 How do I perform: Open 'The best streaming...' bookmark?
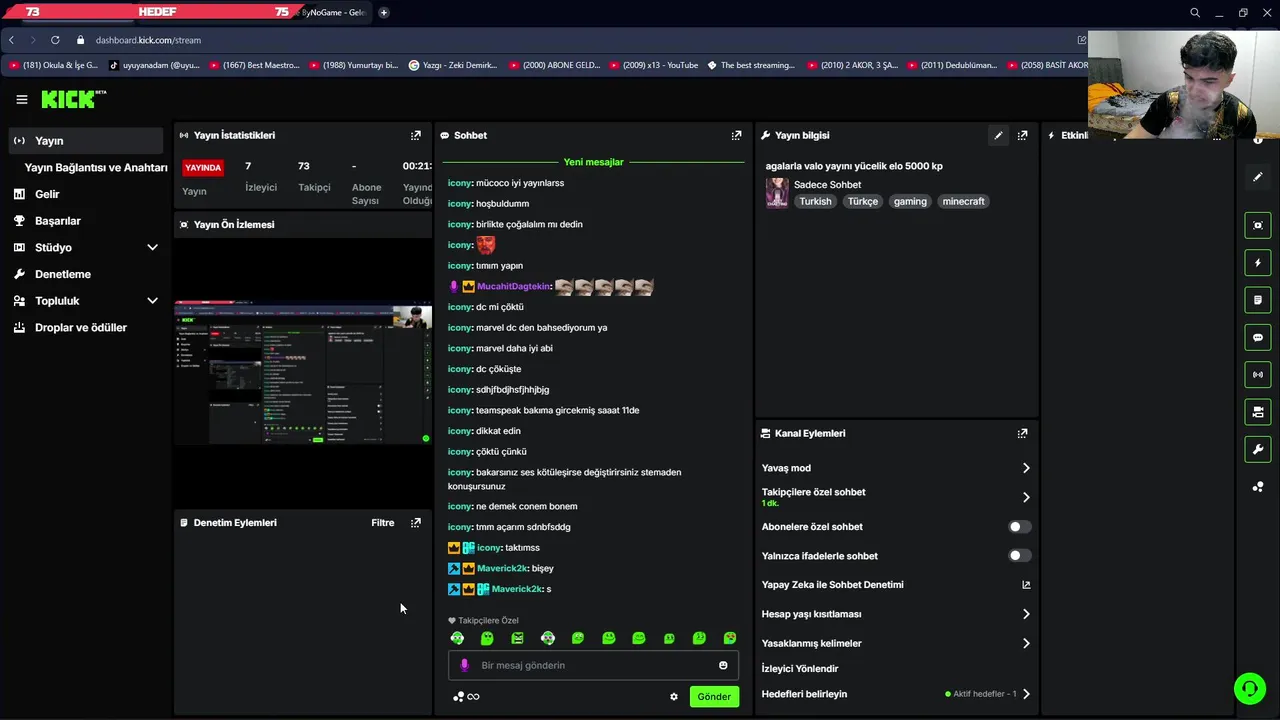click(x=751, y=65)
